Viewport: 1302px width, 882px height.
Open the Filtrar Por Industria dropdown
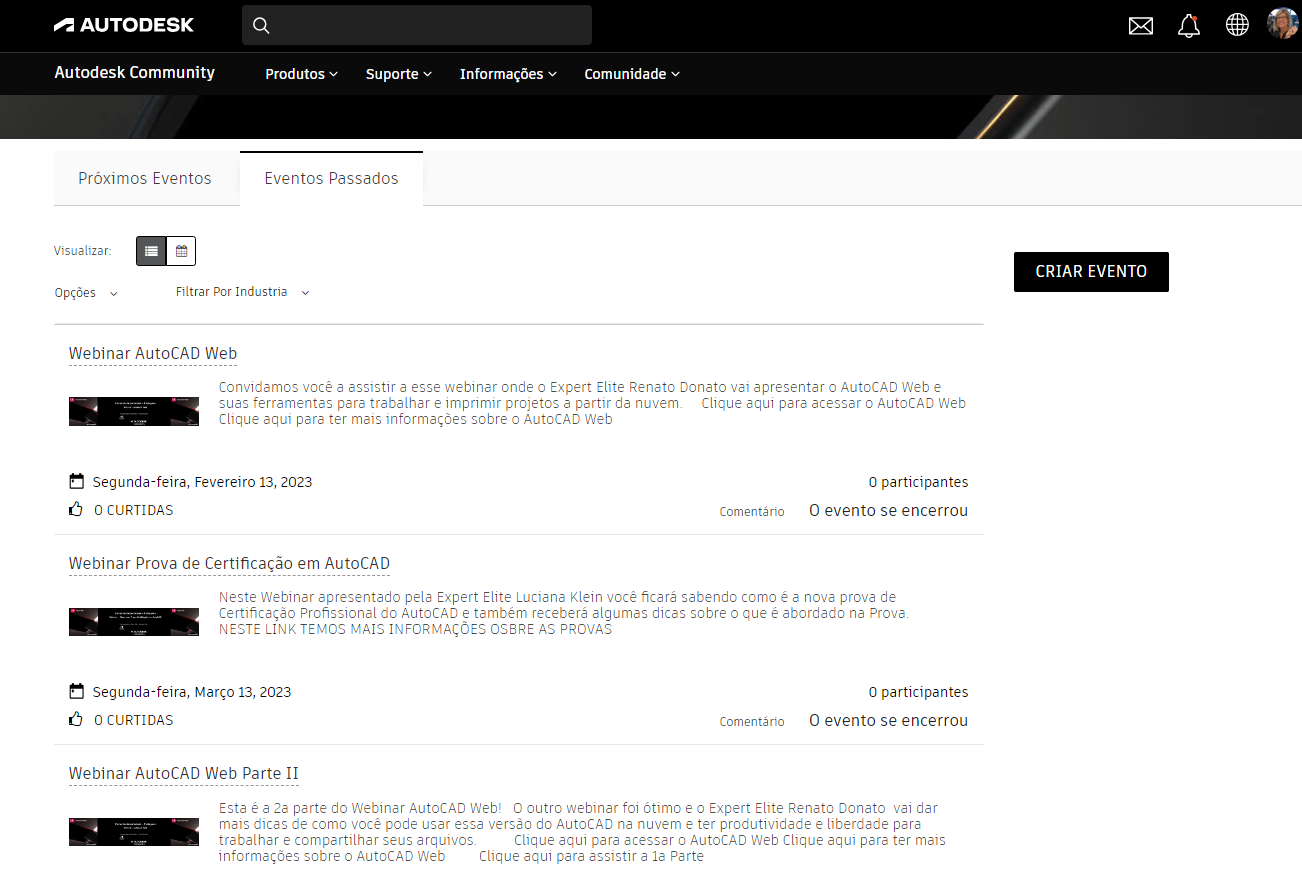click(x=240, y=291)
